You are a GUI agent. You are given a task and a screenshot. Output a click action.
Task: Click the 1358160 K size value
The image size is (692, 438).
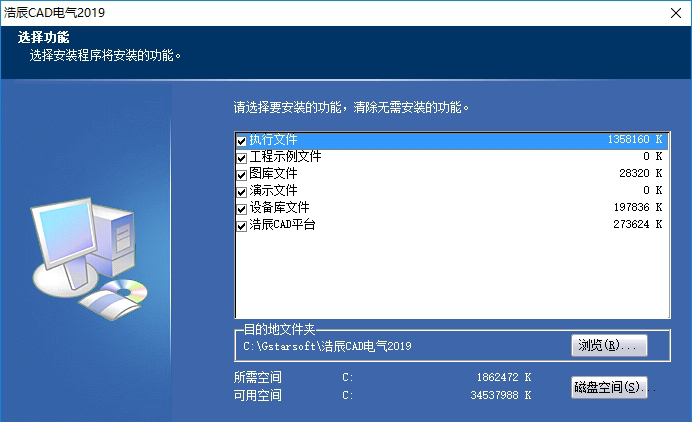[635, 140]
